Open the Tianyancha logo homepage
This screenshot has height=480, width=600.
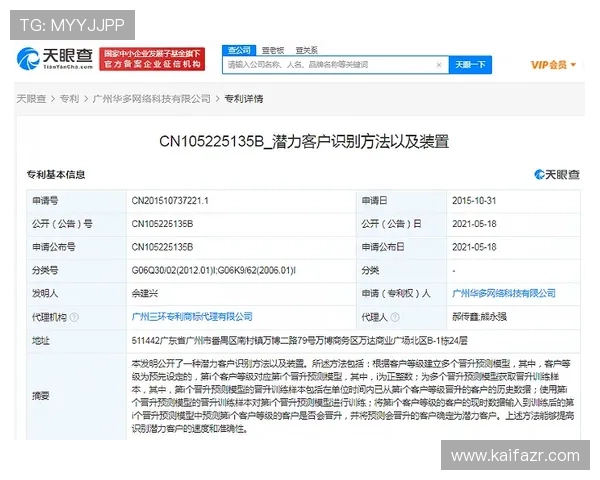tap(55, 59)
